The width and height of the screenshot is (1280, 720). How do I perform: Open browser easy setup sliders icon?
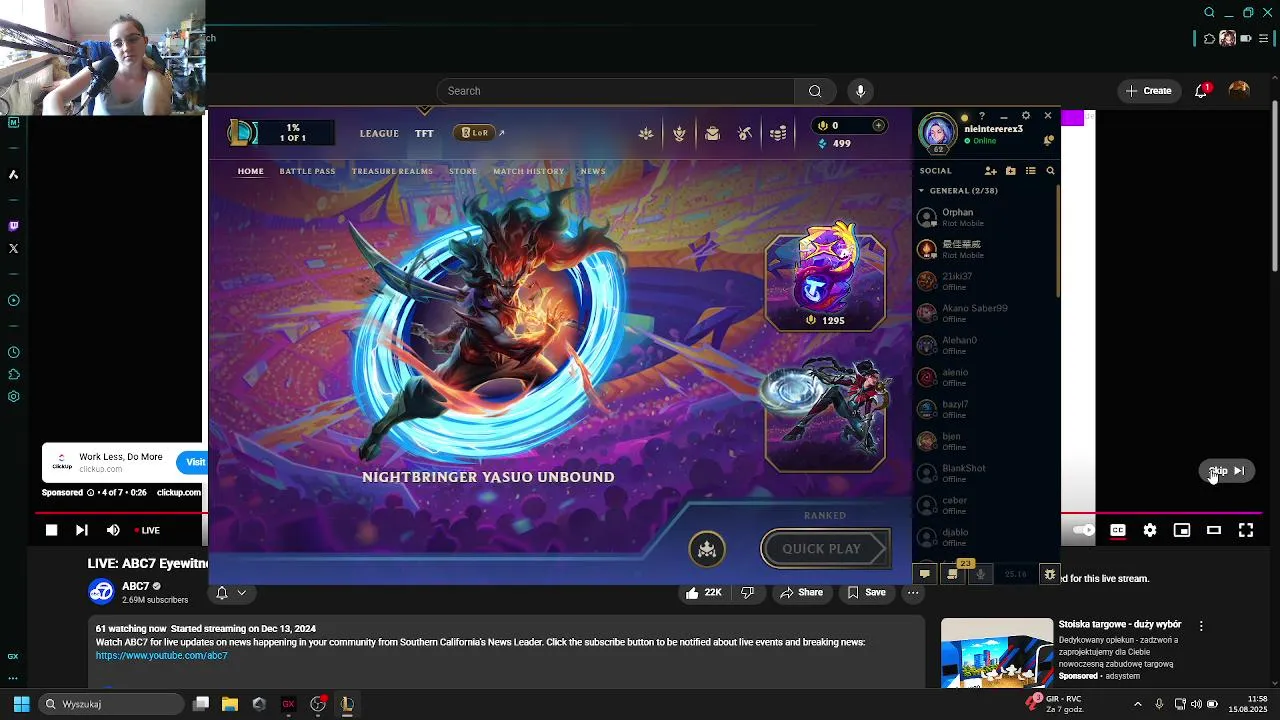coord(1264,39)
